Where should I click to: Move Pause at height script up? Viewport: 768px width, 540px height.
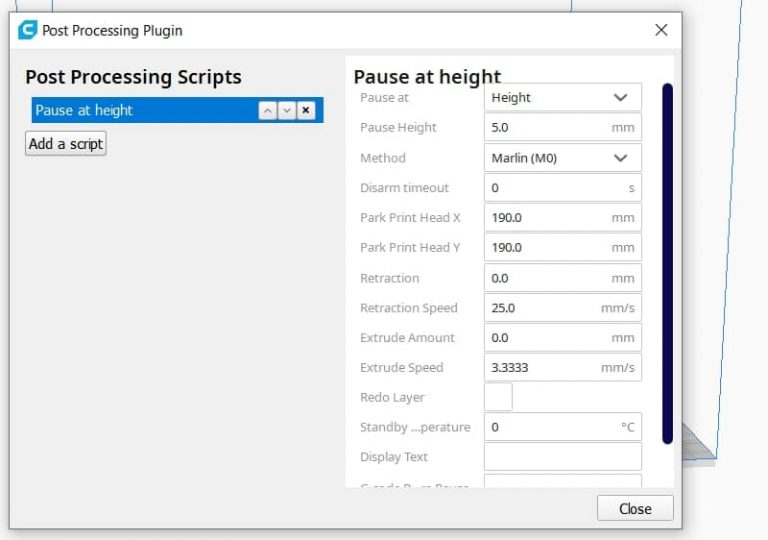click(x=267, y=111)
